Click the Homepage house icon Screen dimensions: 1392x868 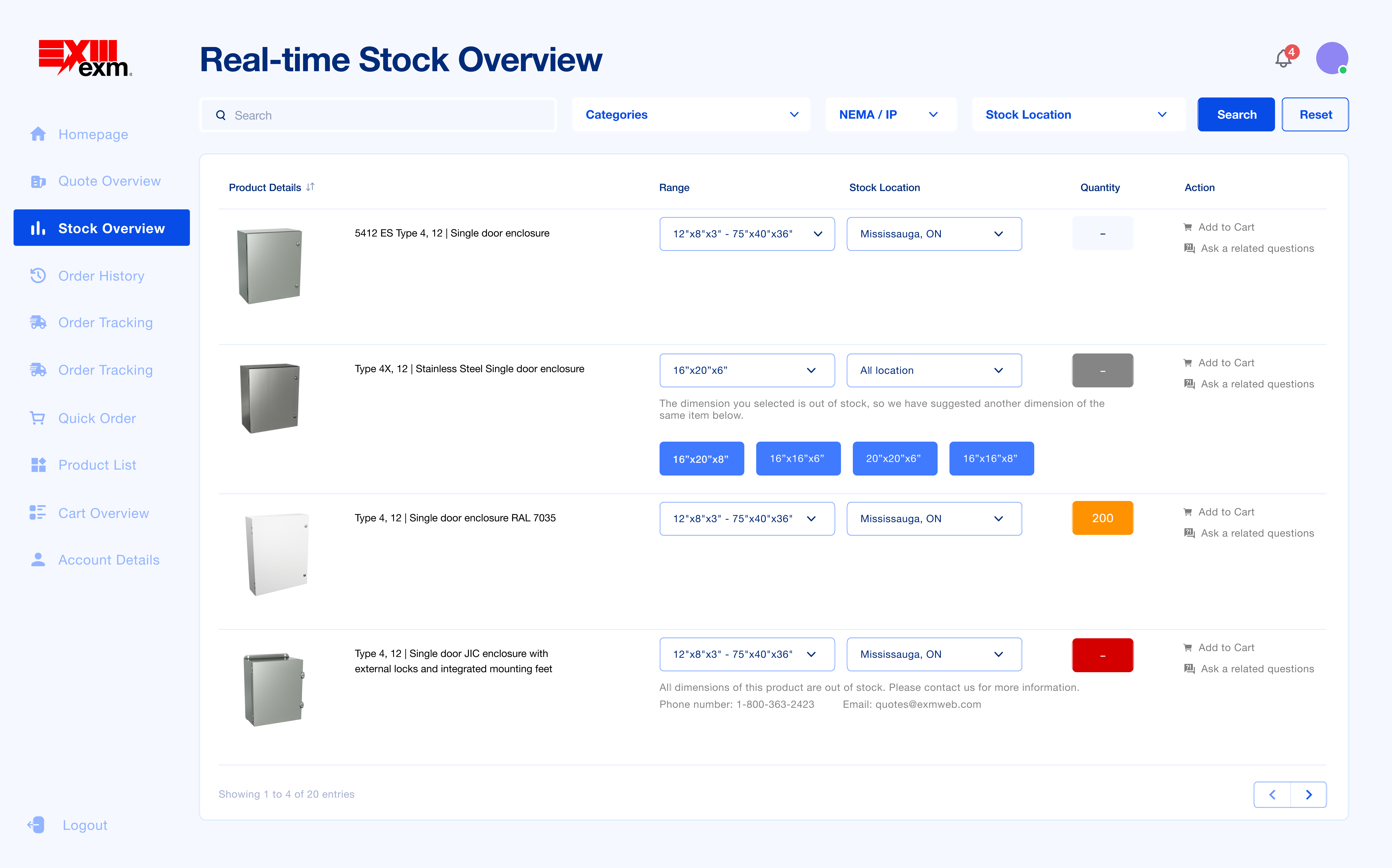(38, 134)
